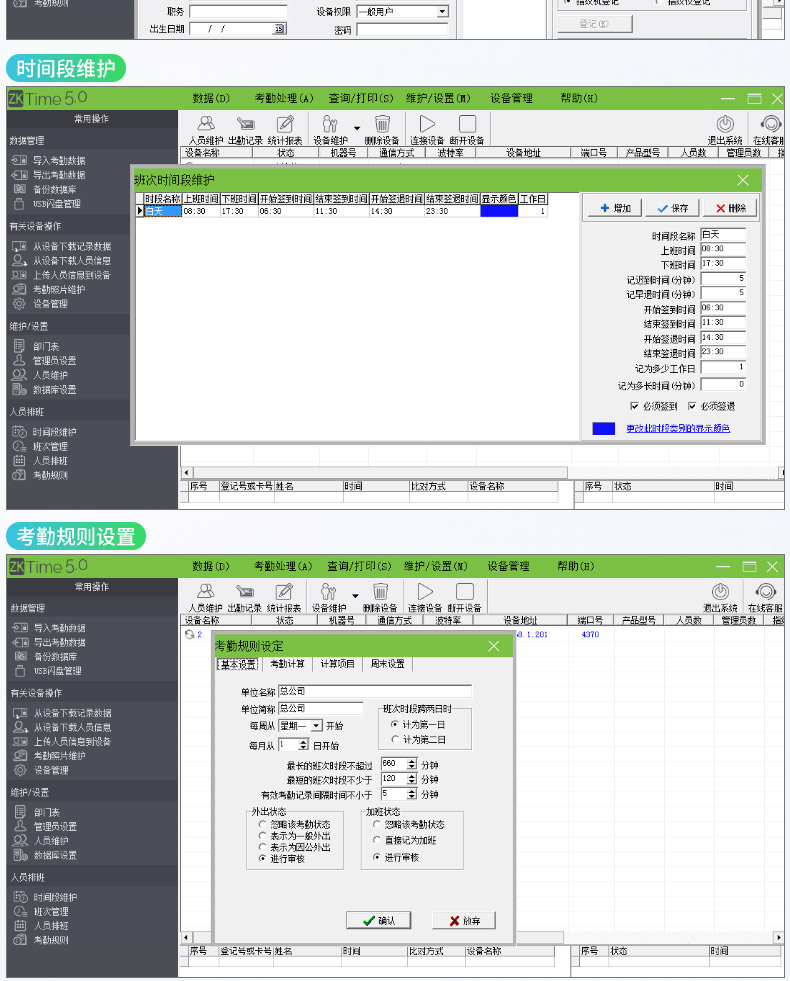This screenshot has height=981, width=790.
Task: Click the 最长的班次时段不超过 spinner arrows
Action: [411, 765]
